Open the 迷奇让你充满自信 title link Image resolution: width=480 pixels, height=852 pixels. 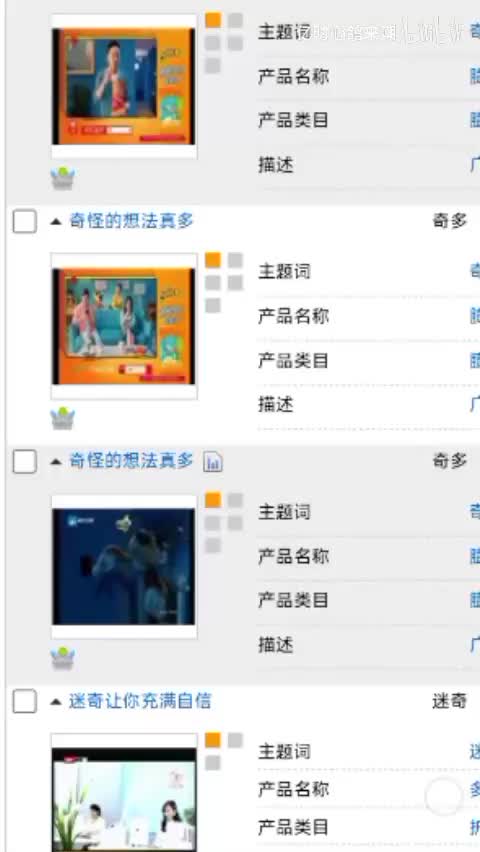(x=140, y=701)
